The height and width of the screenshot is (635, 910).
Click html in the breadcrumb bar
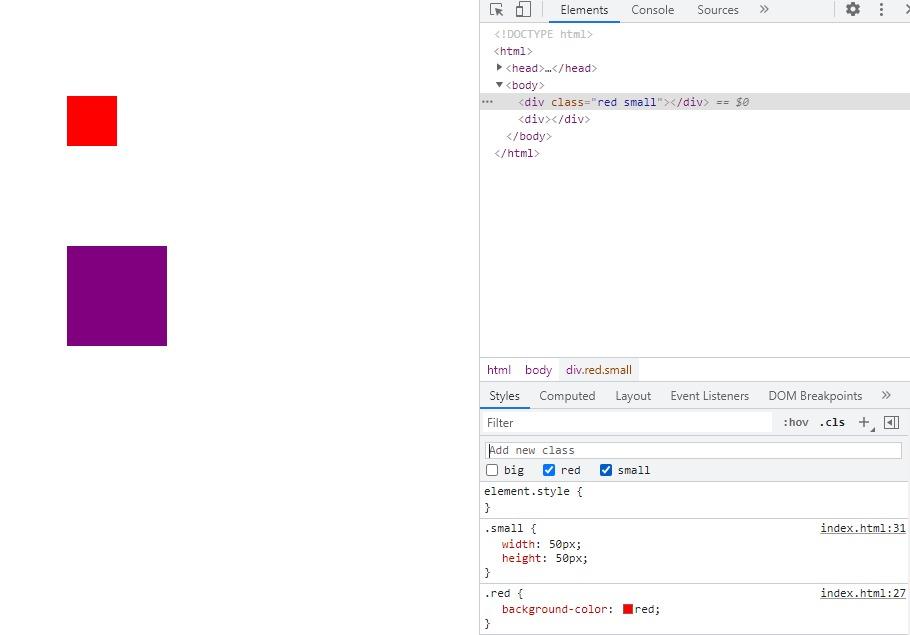tap(499, 370)
